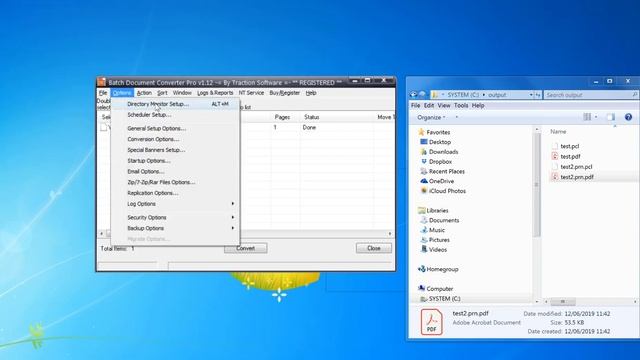This screenshot has width=640, height=360.
Task: Click the Close button in converter
Action: pos(374,248)
